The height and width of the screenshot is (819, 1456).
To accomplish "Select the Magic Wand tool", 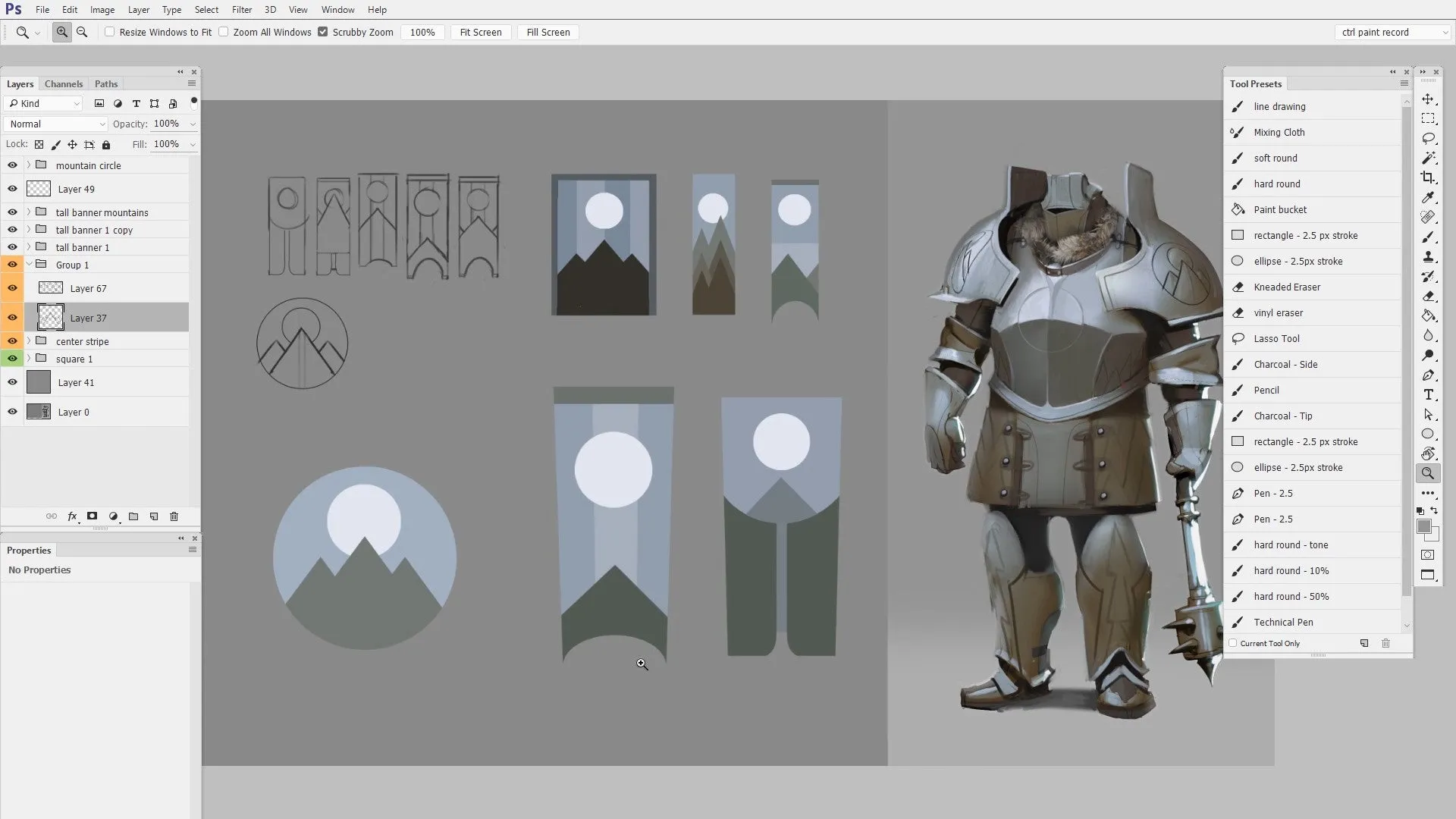I will coord(1428,158).
